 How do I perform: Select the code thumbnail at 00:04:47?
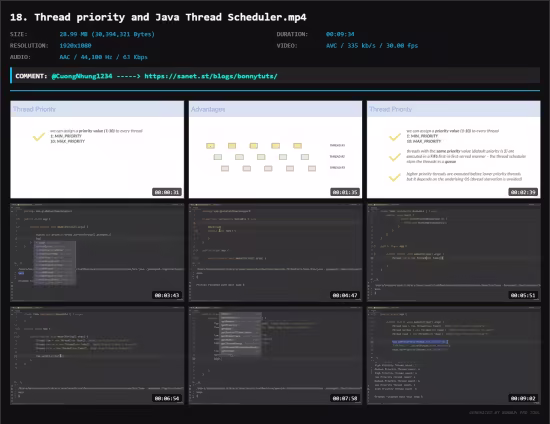[275, 252]
